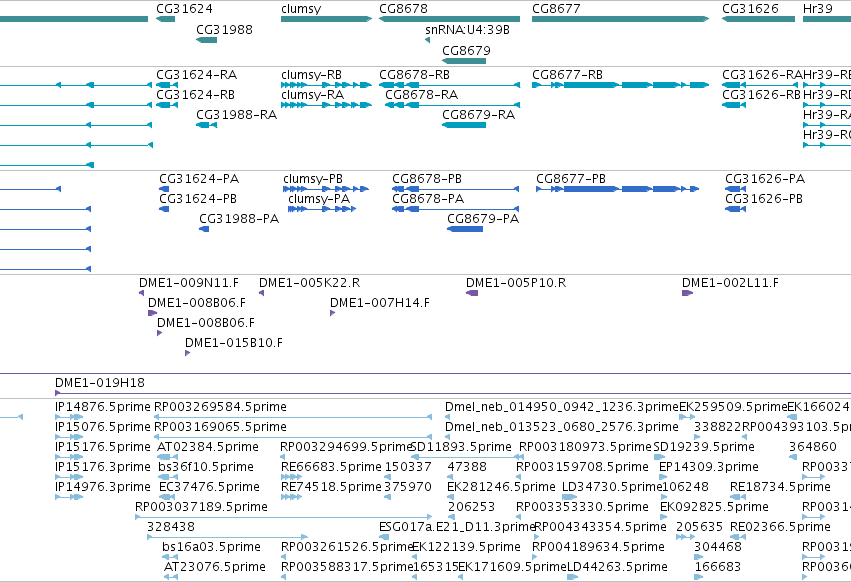851x582 pixels.
Task: Select transcript label CG31624-RA
Action: coord(196,75)
